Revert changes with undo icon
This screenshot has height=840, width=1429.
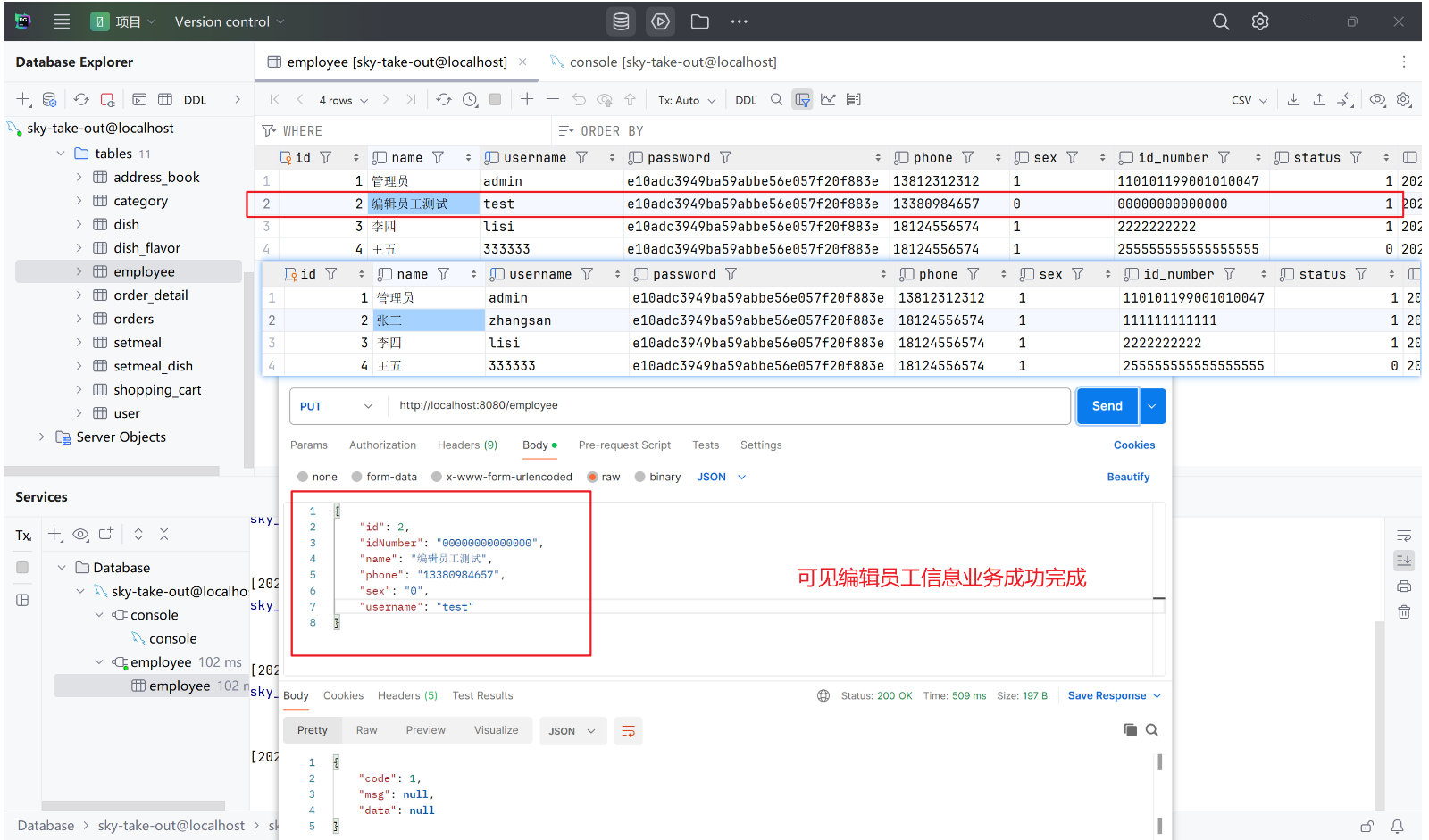pos(579,99)
